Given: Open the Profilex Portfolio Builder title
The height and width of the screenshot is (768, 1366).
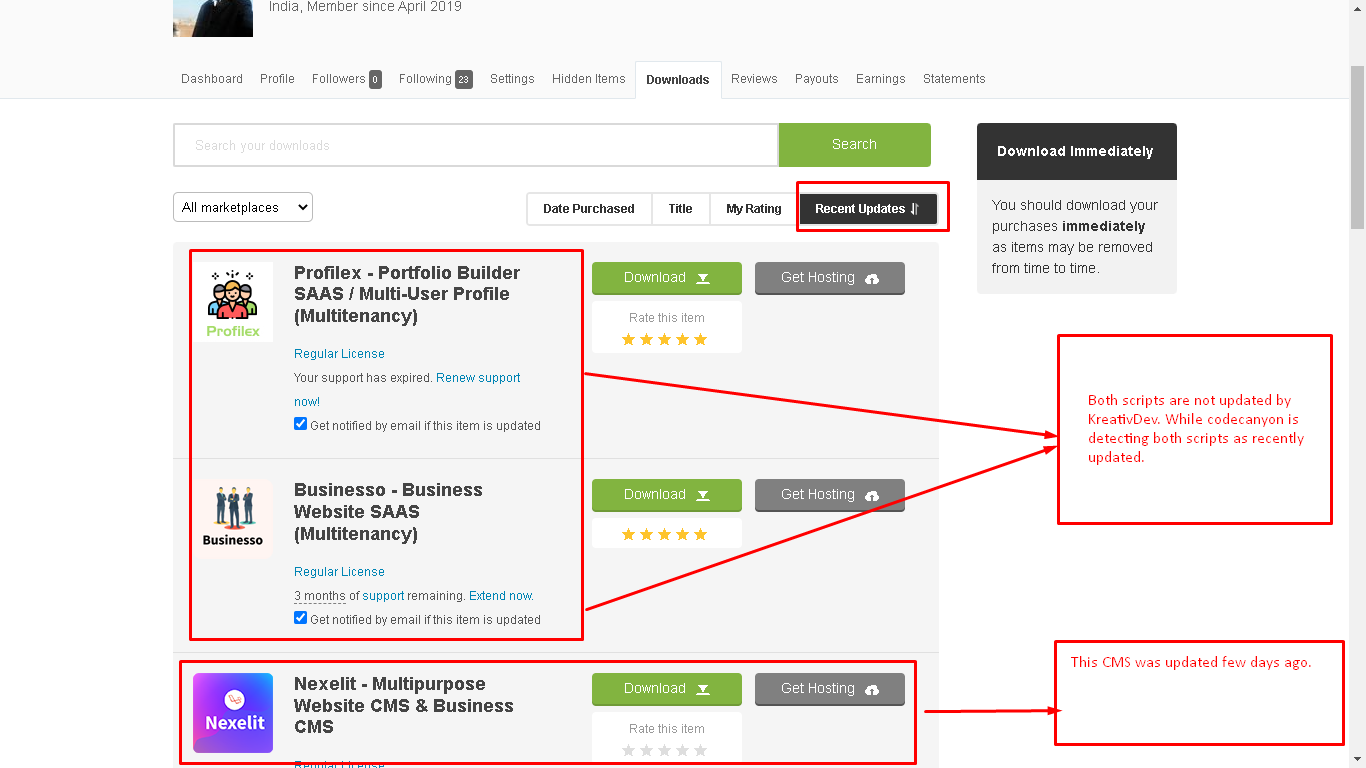Looking at the screenshot, I should pyautogui.click(x=407, y=294).
